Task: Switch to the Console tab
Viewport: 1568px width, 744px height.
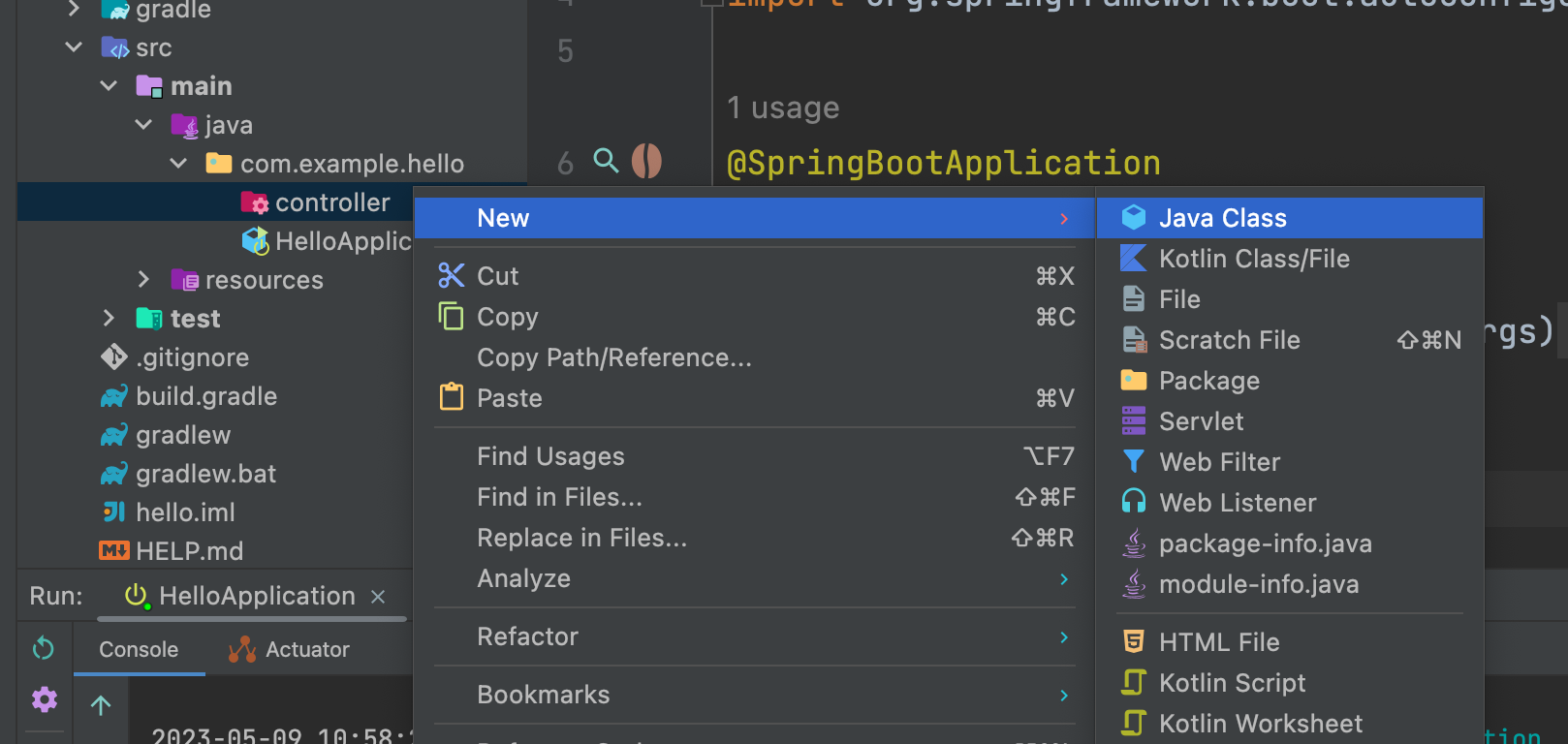Action: pyautogui.click(x=139, y=649)
